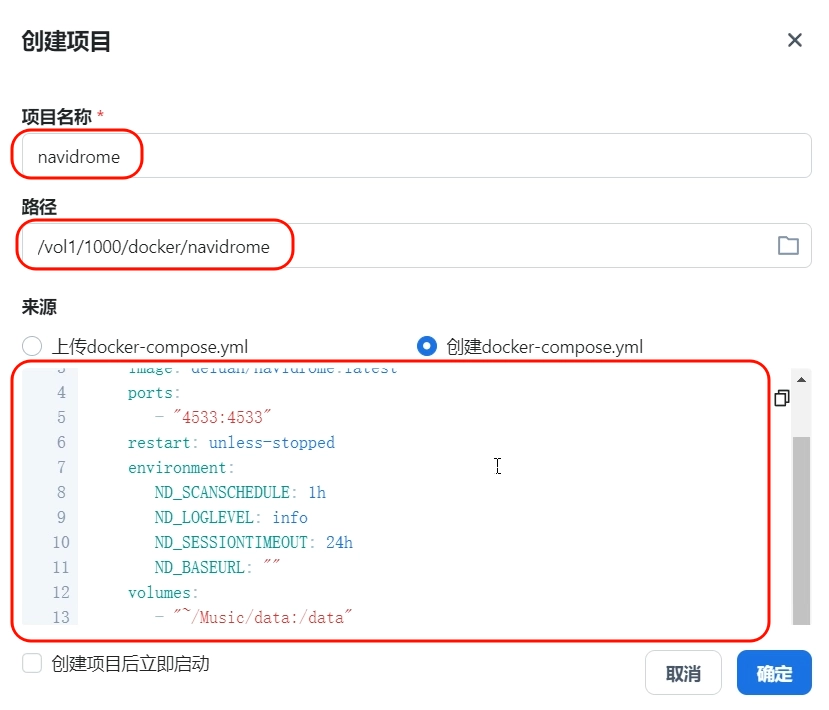The height and width of the screenshot is (710, 829).
Task: Click the line "ports:" in editor
Action: point(154,393)
